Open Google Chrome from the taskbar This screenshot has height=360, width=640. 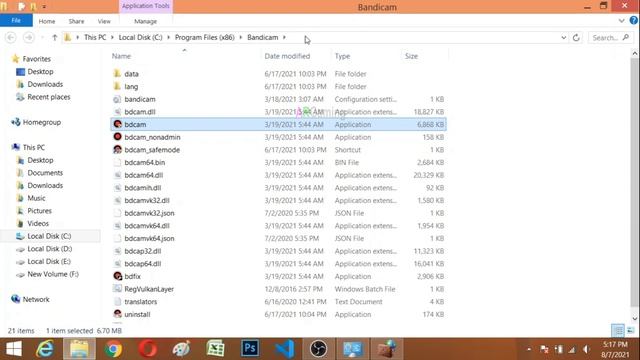click(113, 349)
